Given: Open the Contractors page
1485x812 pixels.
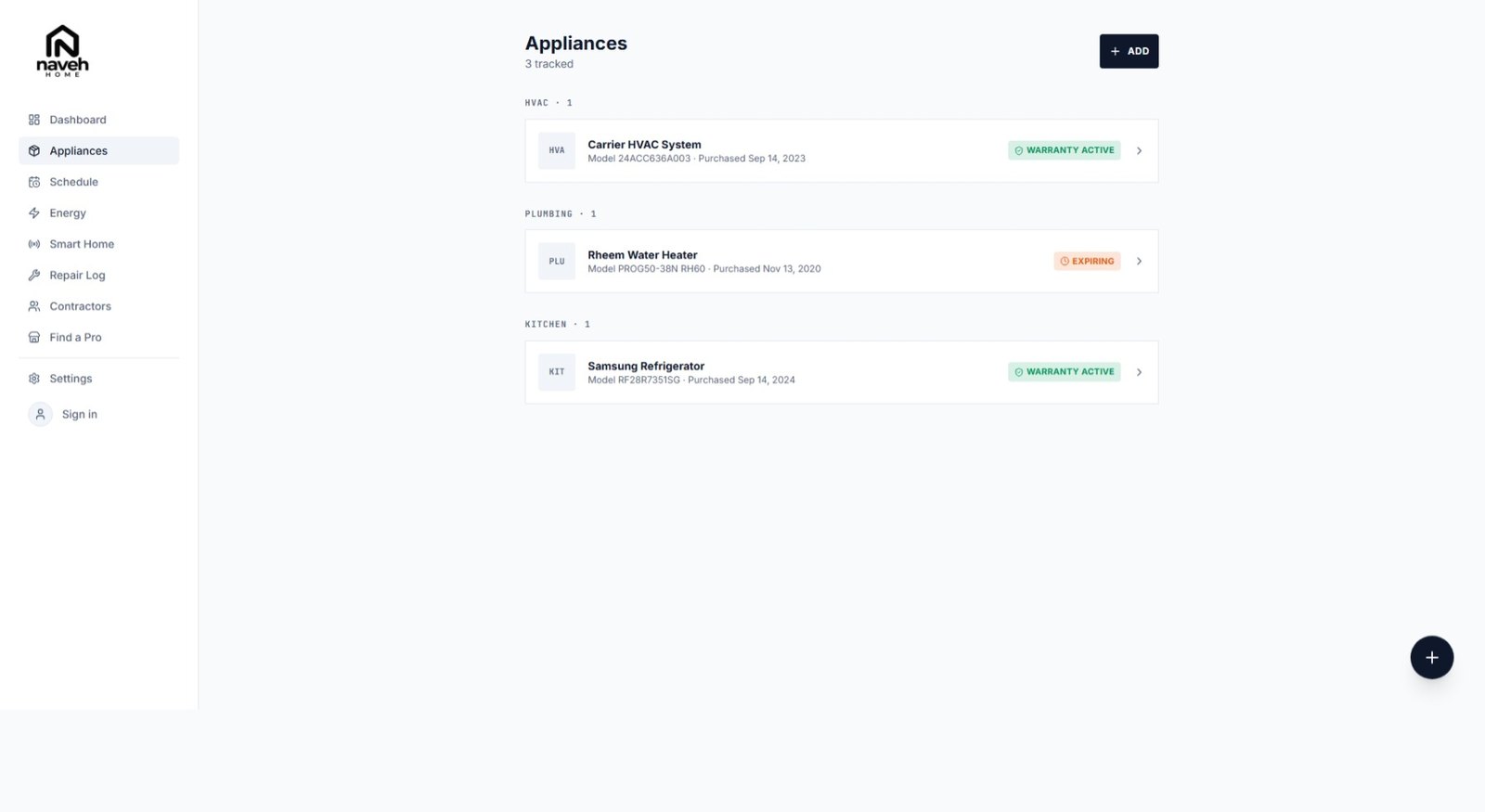Looking at the screenshot, I should (98, 306).
